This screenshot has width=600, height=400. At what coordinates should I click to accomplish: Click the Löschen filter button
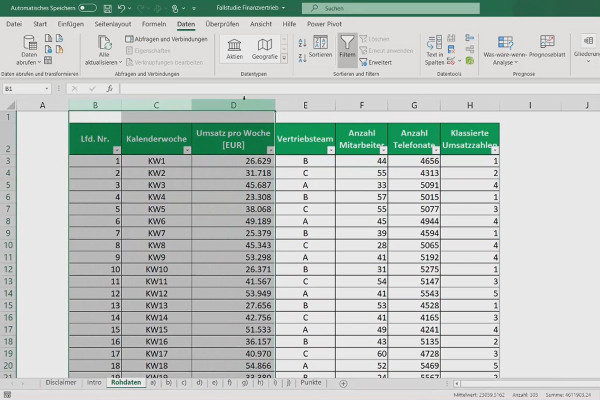click(375, 39)
